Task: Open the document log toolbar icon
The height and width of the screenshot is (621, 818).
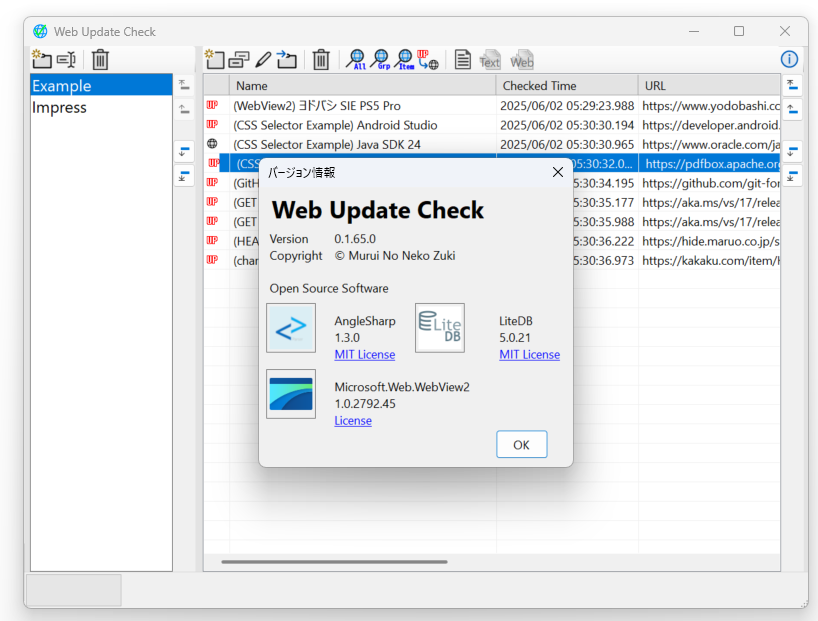Action: pyautogui.click(x=462, y=60)
